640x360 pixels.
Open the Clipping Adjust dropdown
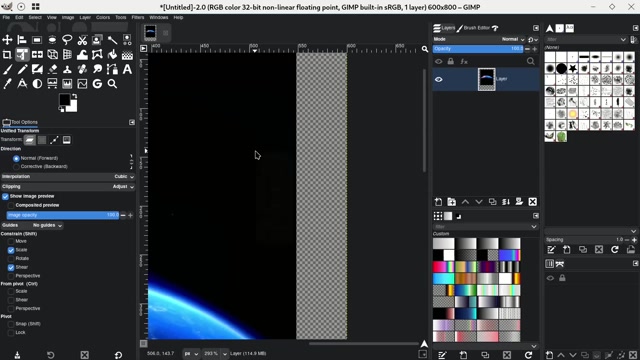68,187
